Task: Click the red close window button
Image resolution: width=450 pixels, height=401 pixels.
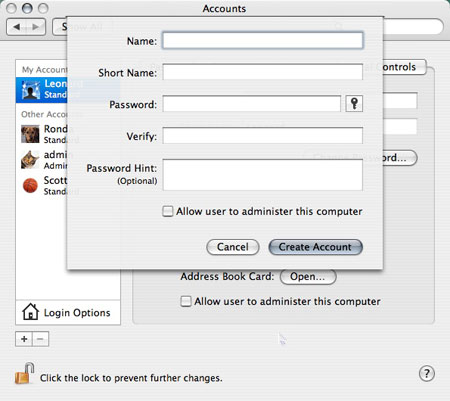Action: pyautogui.click(x=11, y=8)
